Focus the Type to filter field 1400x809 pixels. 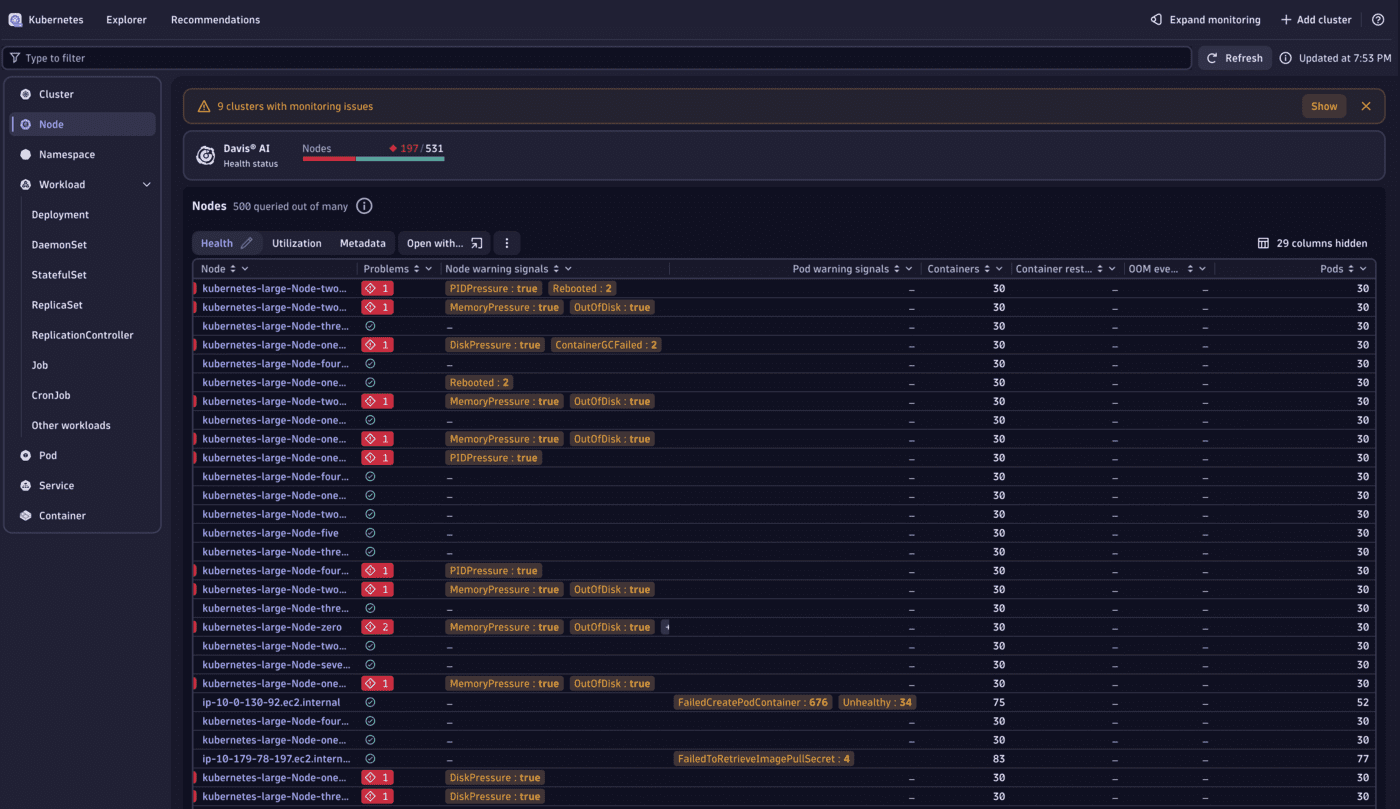(597, 58)
